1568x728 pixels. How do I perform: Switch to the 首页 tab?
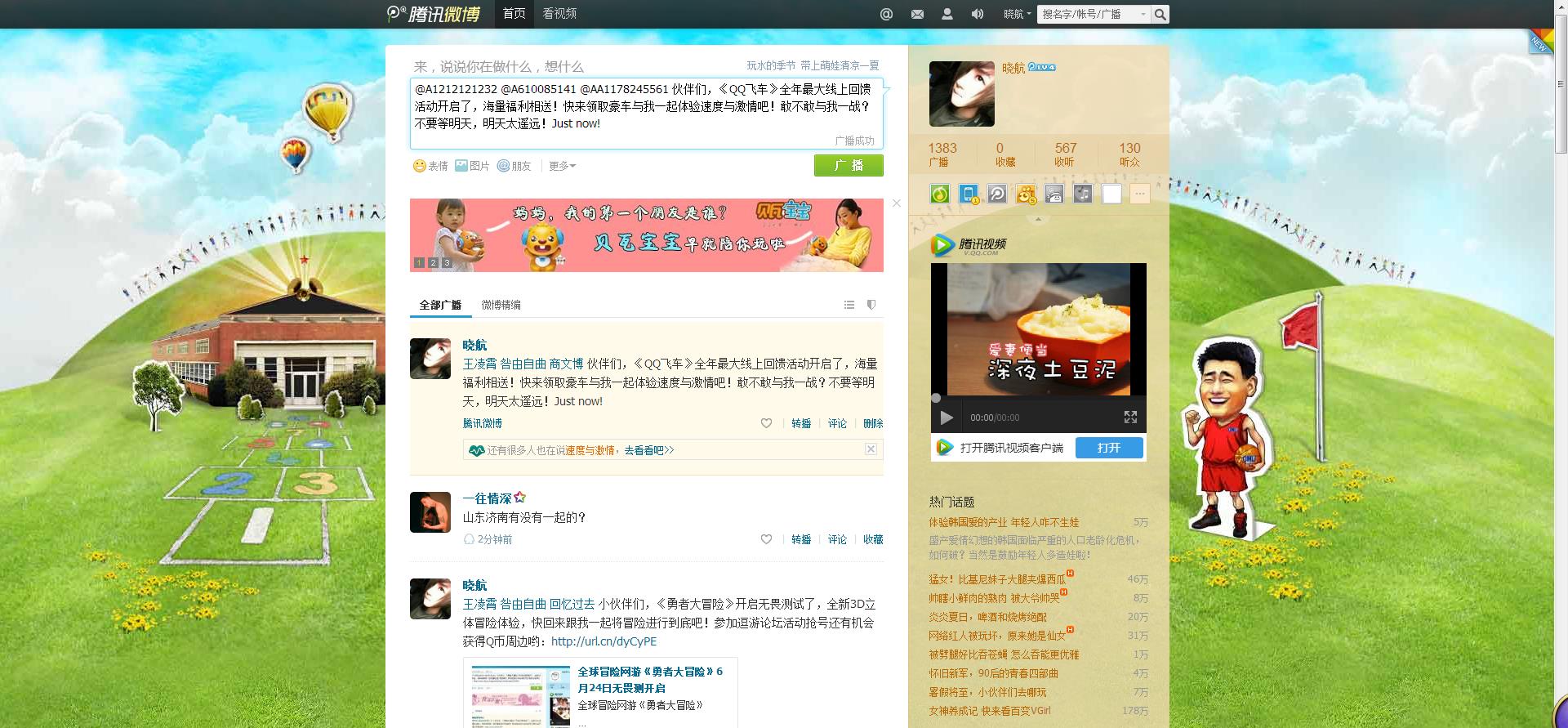pos(514,14)
